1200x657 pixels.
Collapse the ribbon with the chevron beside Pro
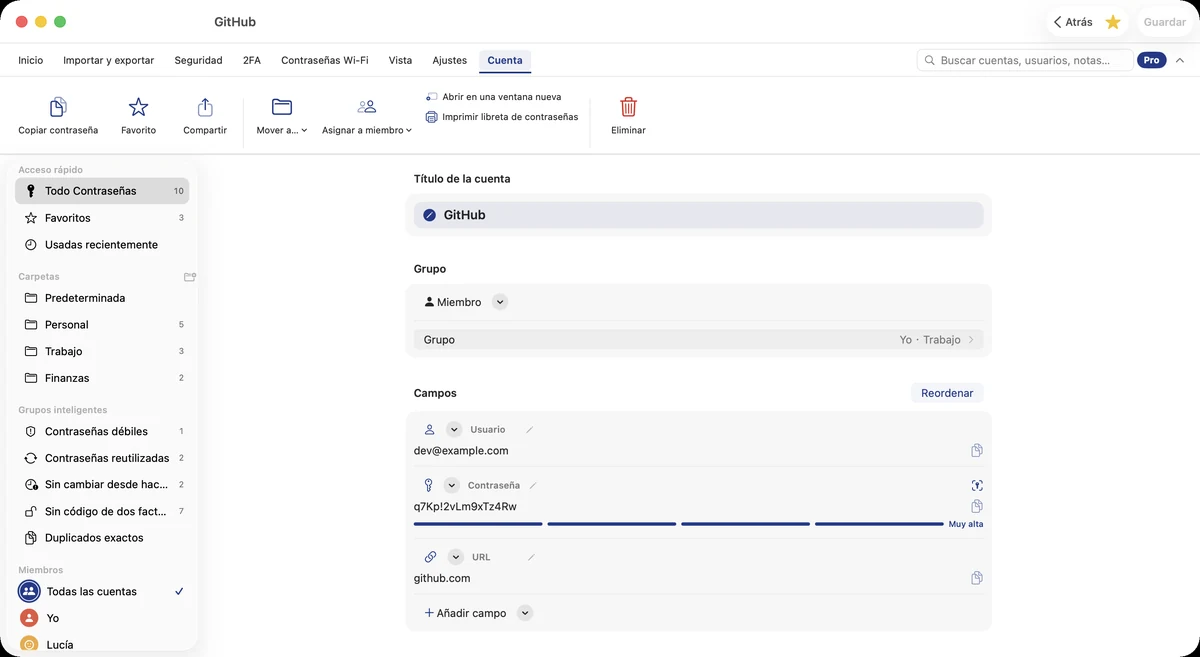pos(1180,60)
